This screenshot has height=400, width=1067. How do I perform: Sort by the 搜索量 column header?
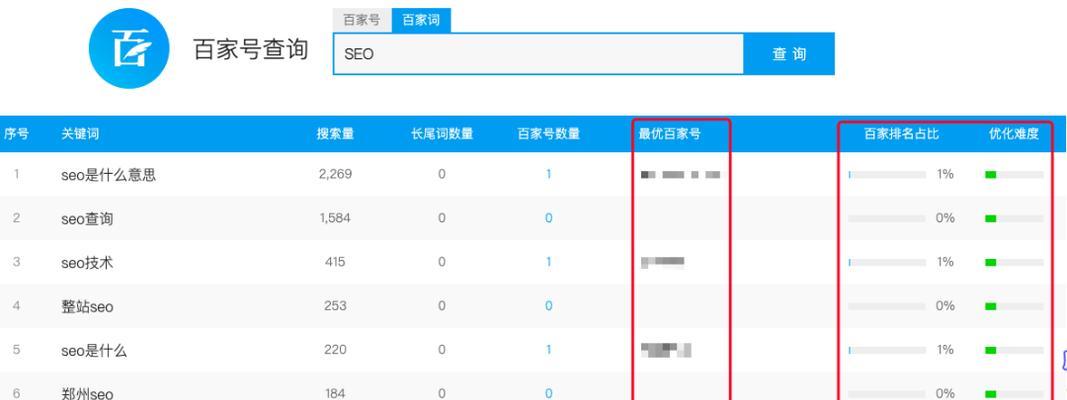335,134
